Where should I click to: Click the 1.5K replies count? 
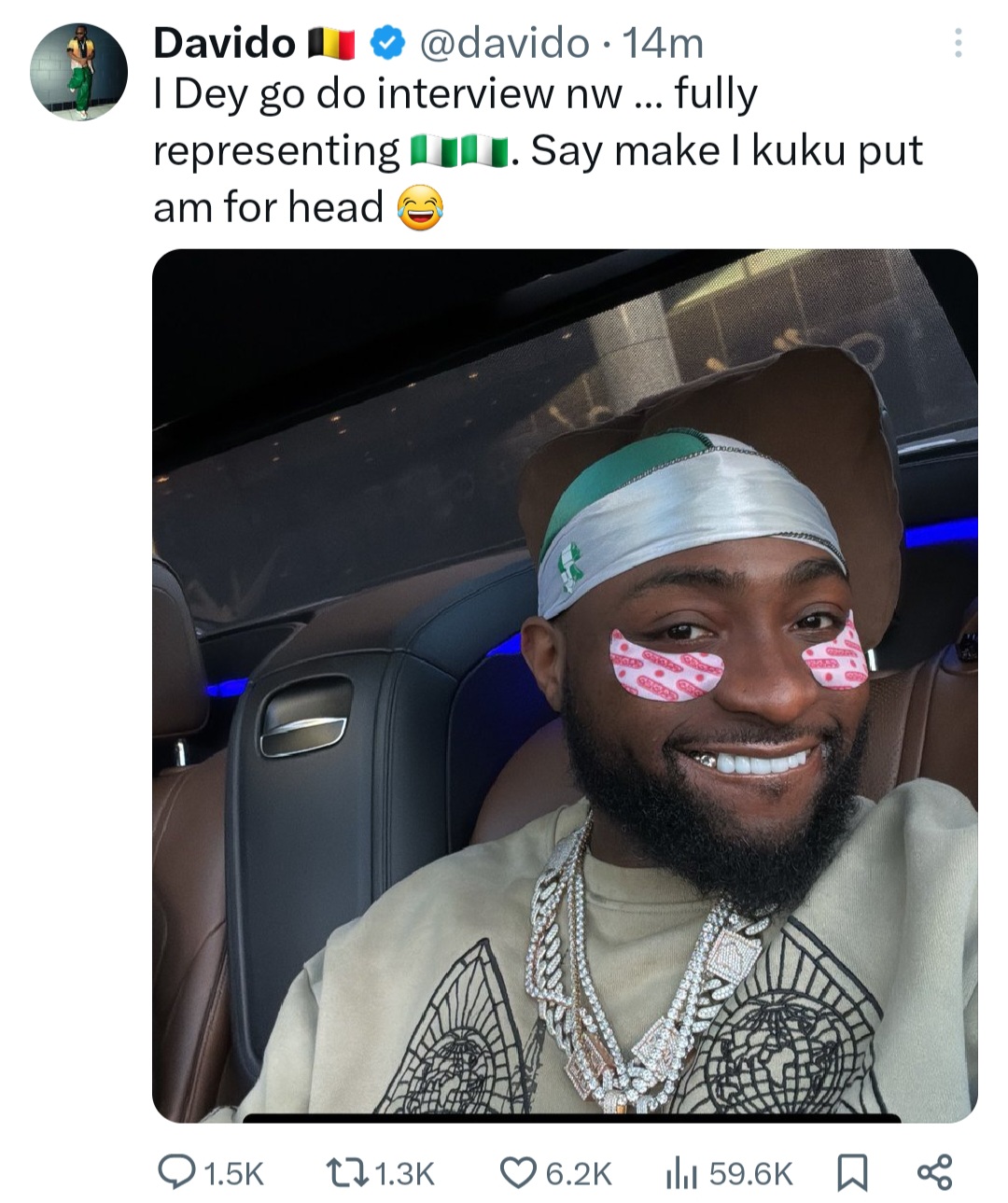pyautogui.click(x=233, y=1173)
